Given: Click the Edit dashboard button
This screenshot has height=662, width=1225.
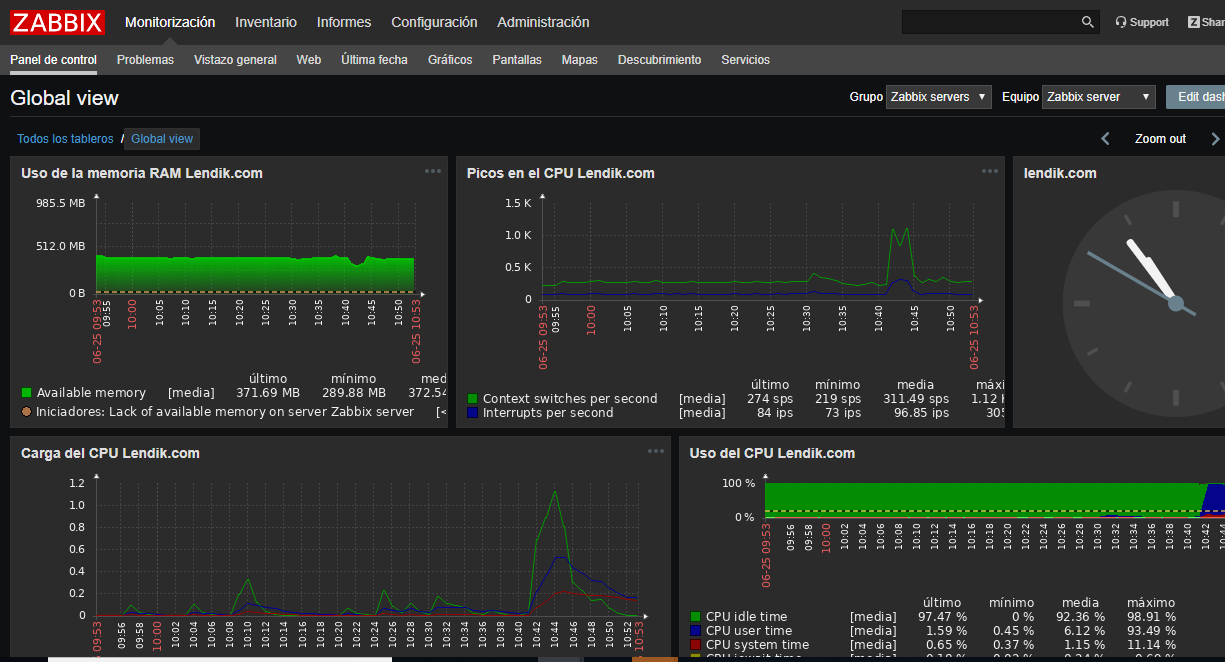Looking at the screenshot, I should click(1198, 97).
